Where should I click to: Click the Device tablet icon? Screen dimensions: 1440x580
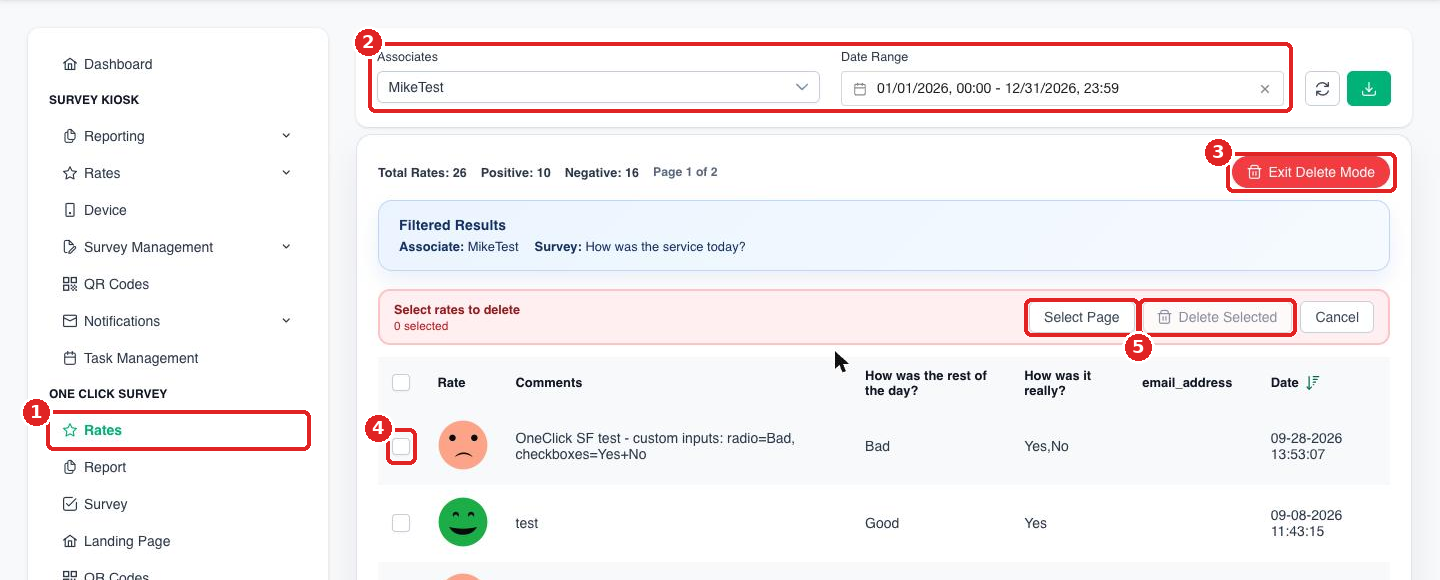point(70,210)
